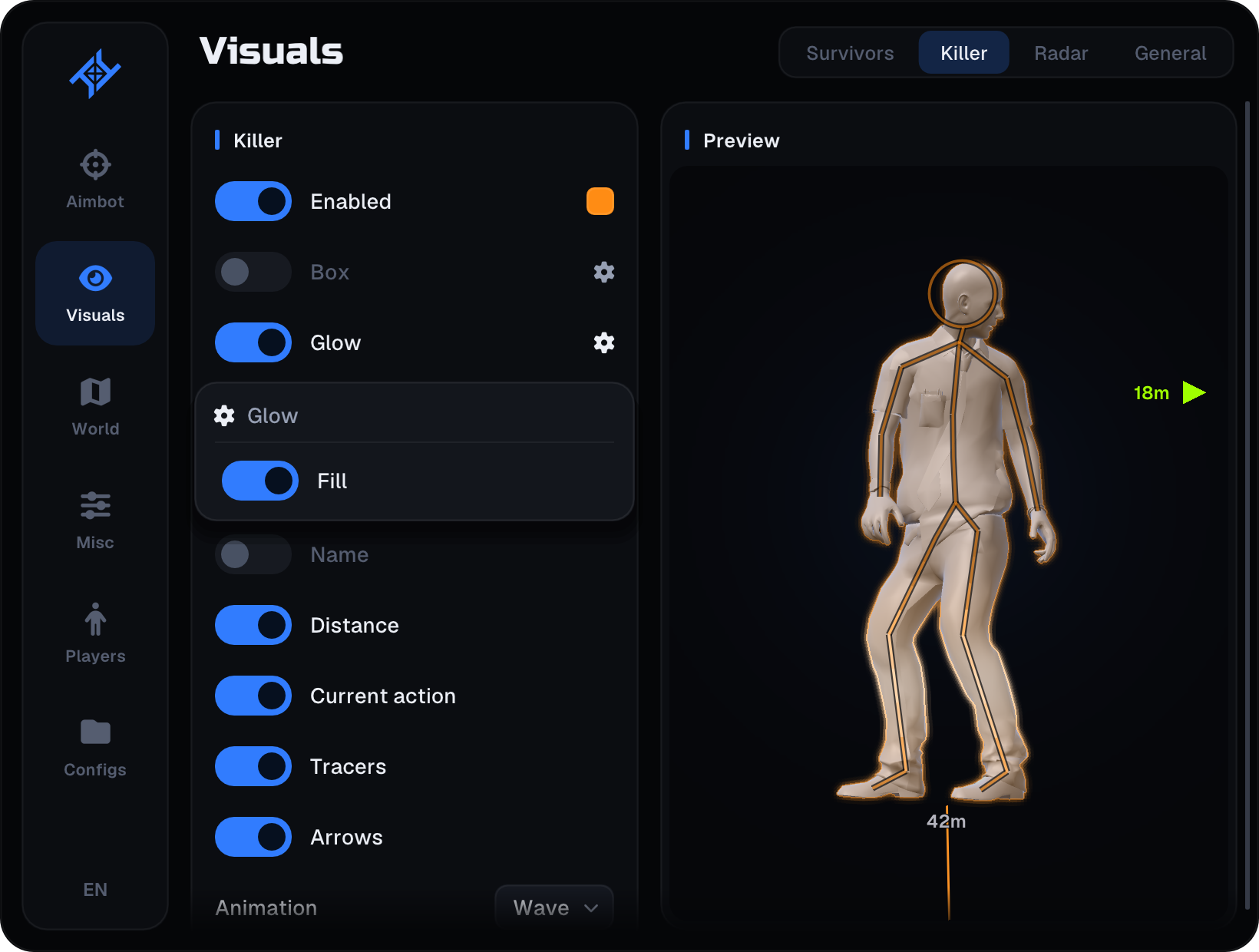Expand the Wave animation dropdown
Screen dimensions: 1259x952
[x=554, y=907]
